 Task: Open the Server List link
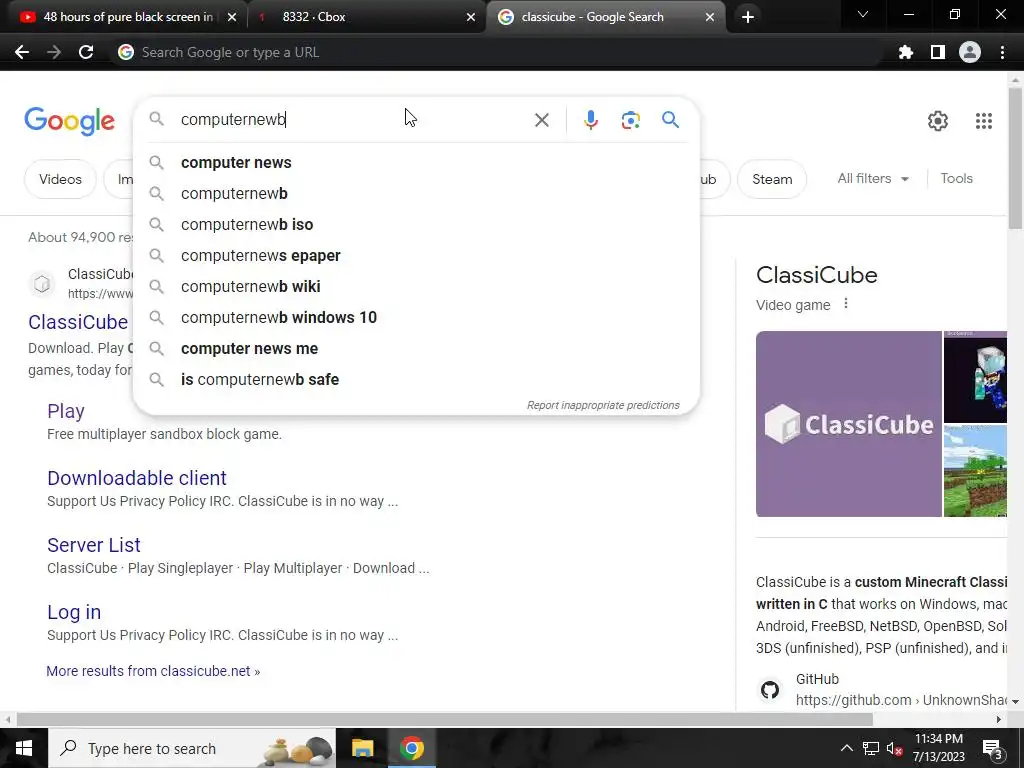coord(93,545)
